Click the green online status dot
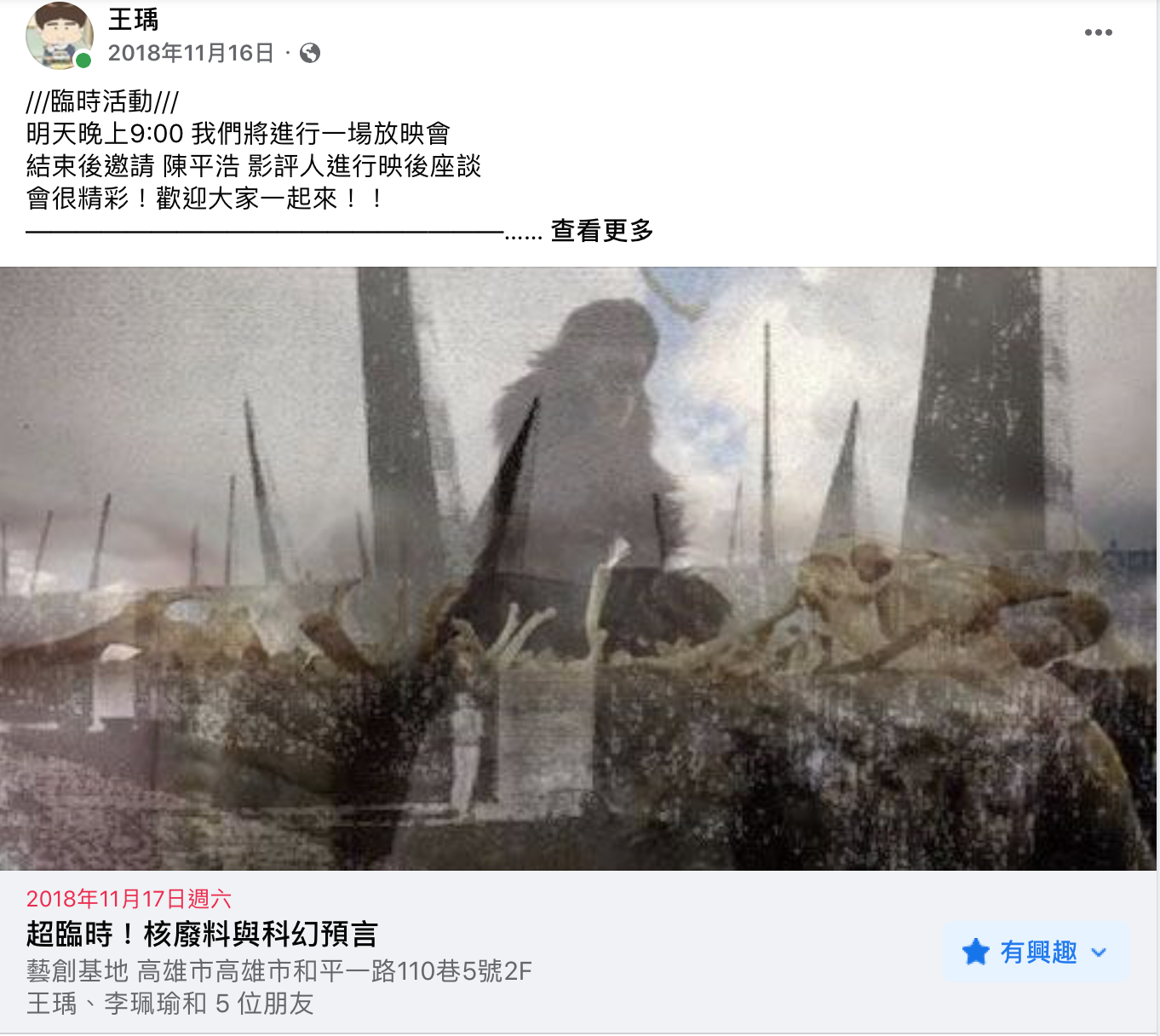The width and height of the screenshot is (1160, 1036). click(x=83, y=60)
